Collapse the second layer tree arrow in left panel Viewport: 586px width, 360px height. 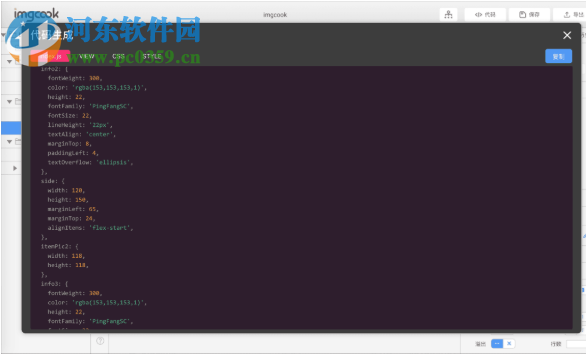[x=9, y=101]
